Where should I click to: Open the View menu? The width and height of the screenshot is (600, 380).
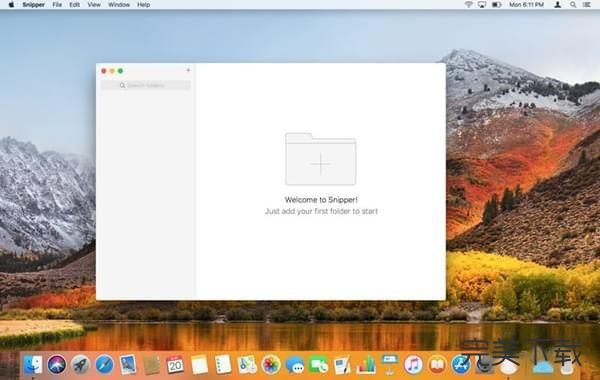point(94,5)
